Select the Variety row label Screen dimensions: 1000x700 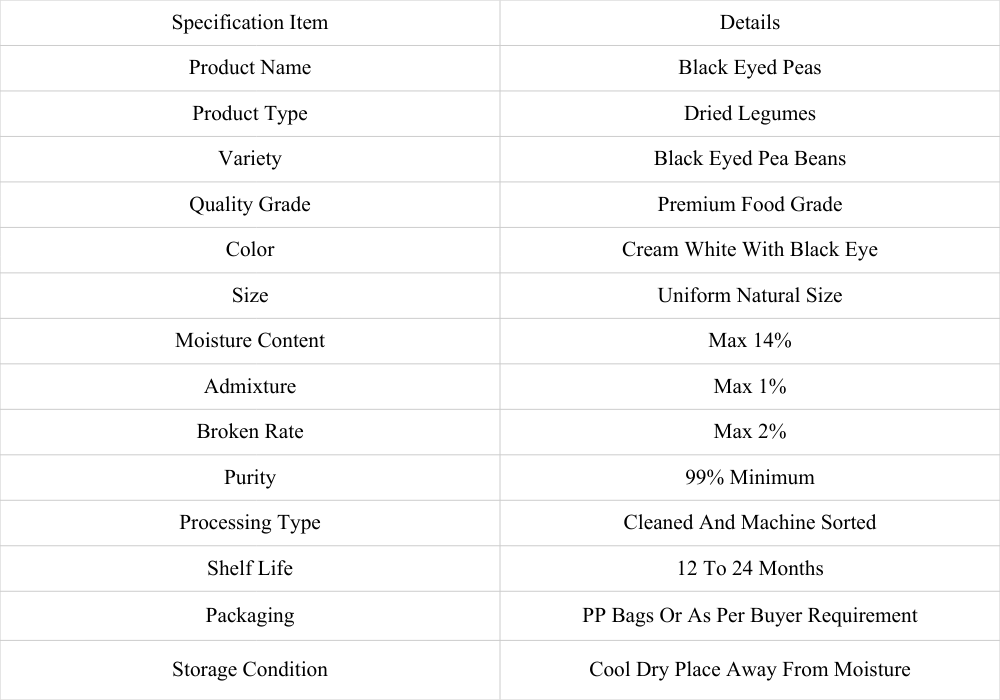pyautogui.click(x=250, y=159)
